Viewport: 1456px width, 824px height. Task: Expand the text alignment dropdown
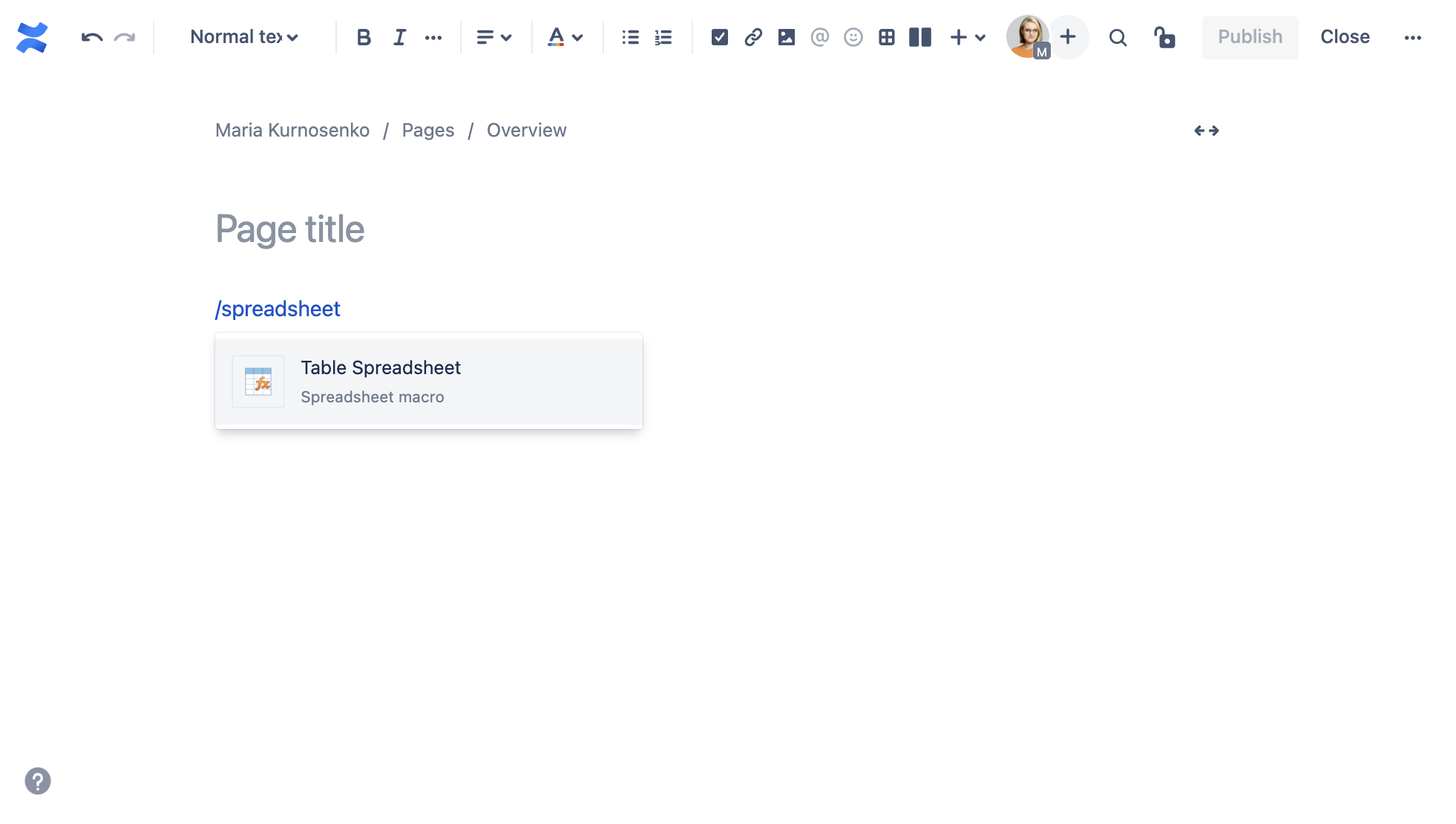493,37
